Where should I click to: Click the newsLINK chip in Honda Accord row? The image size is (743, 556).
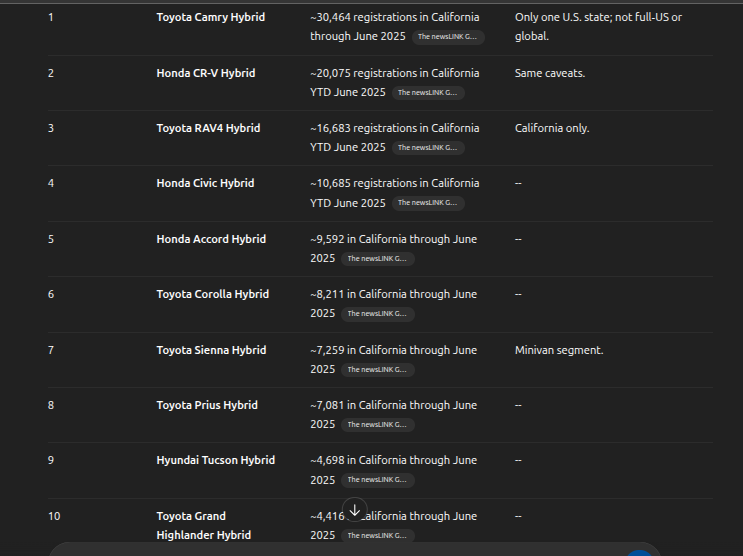(x=378, y=259)
